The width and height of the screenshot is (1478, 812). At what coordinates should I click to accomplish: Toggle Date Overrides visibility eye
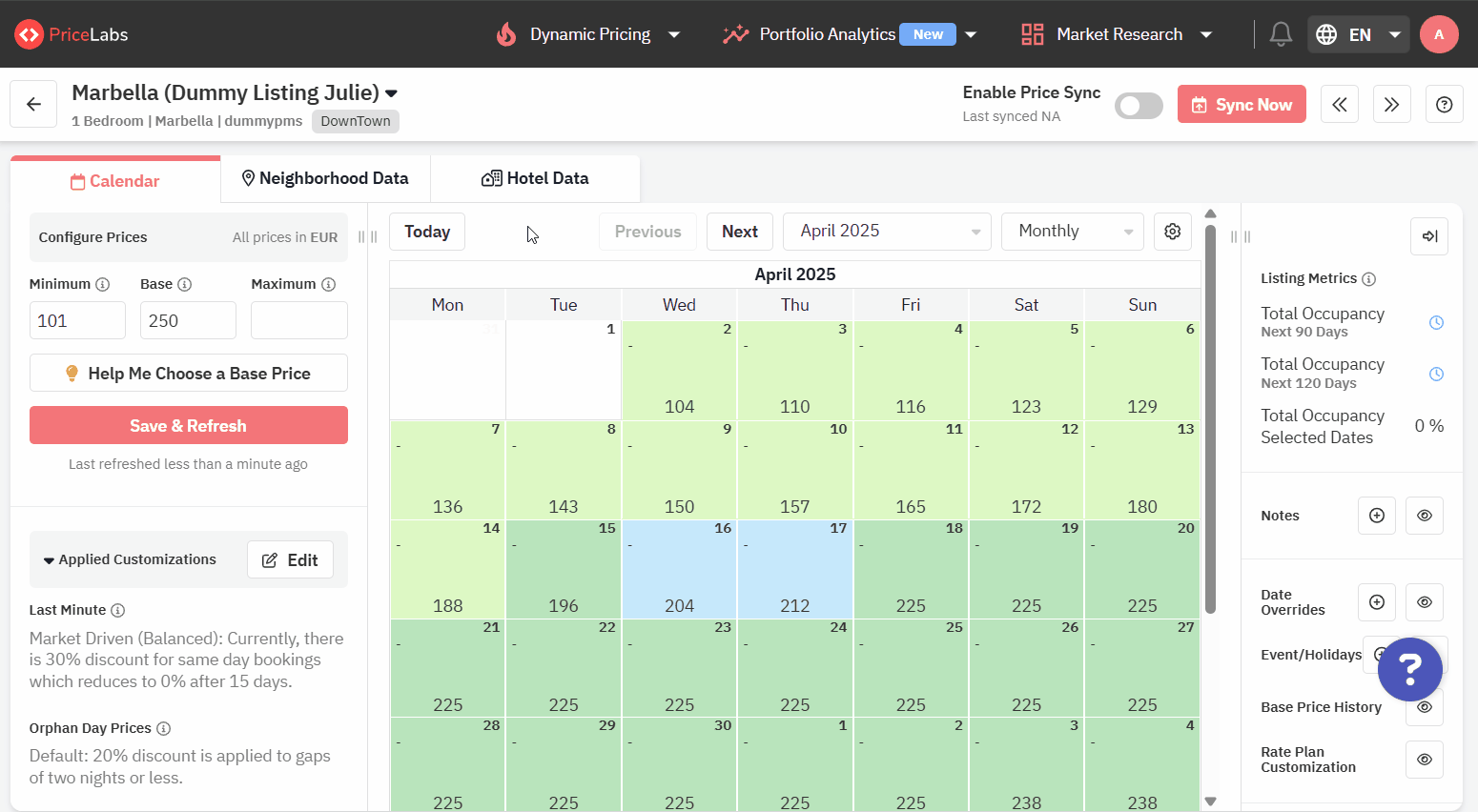click(1424, 602)
